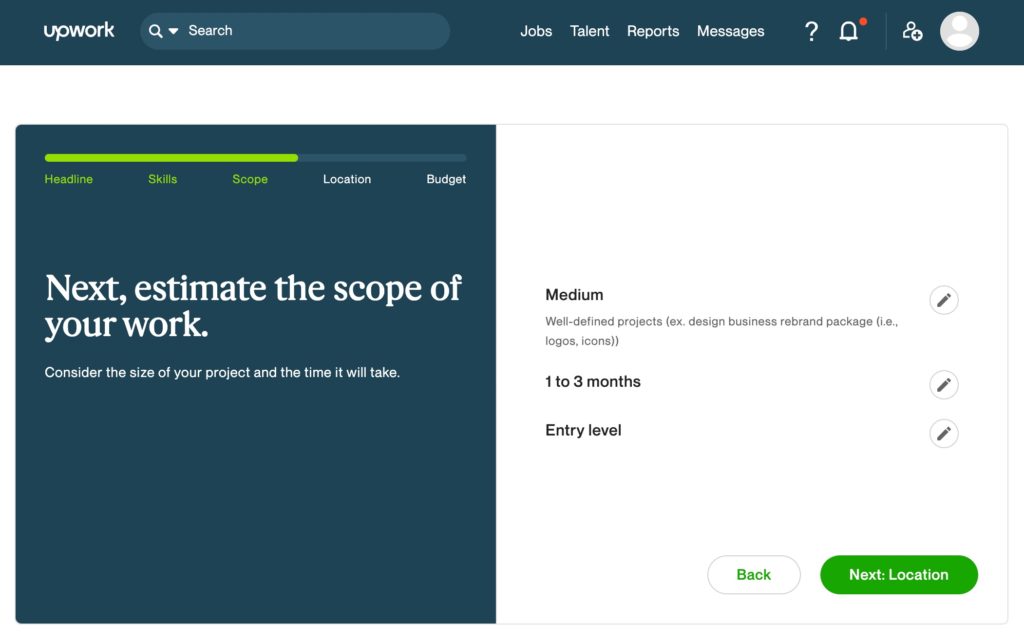Open the Jobs menu
This screenshot has width=1024, height=644.
pyautogui.click(x=536, y=31)
